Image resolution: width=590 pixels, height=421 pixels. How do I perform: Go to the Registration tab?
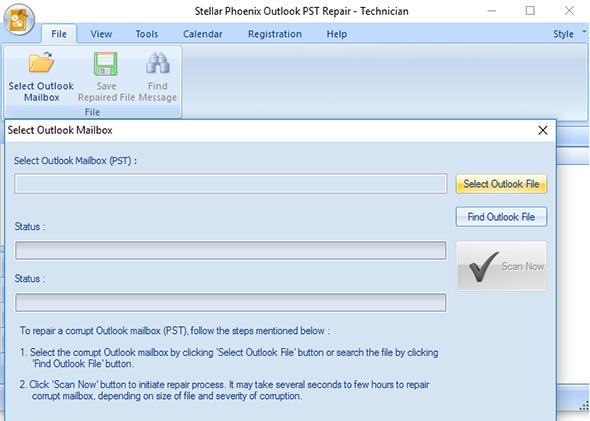point(275,34)
